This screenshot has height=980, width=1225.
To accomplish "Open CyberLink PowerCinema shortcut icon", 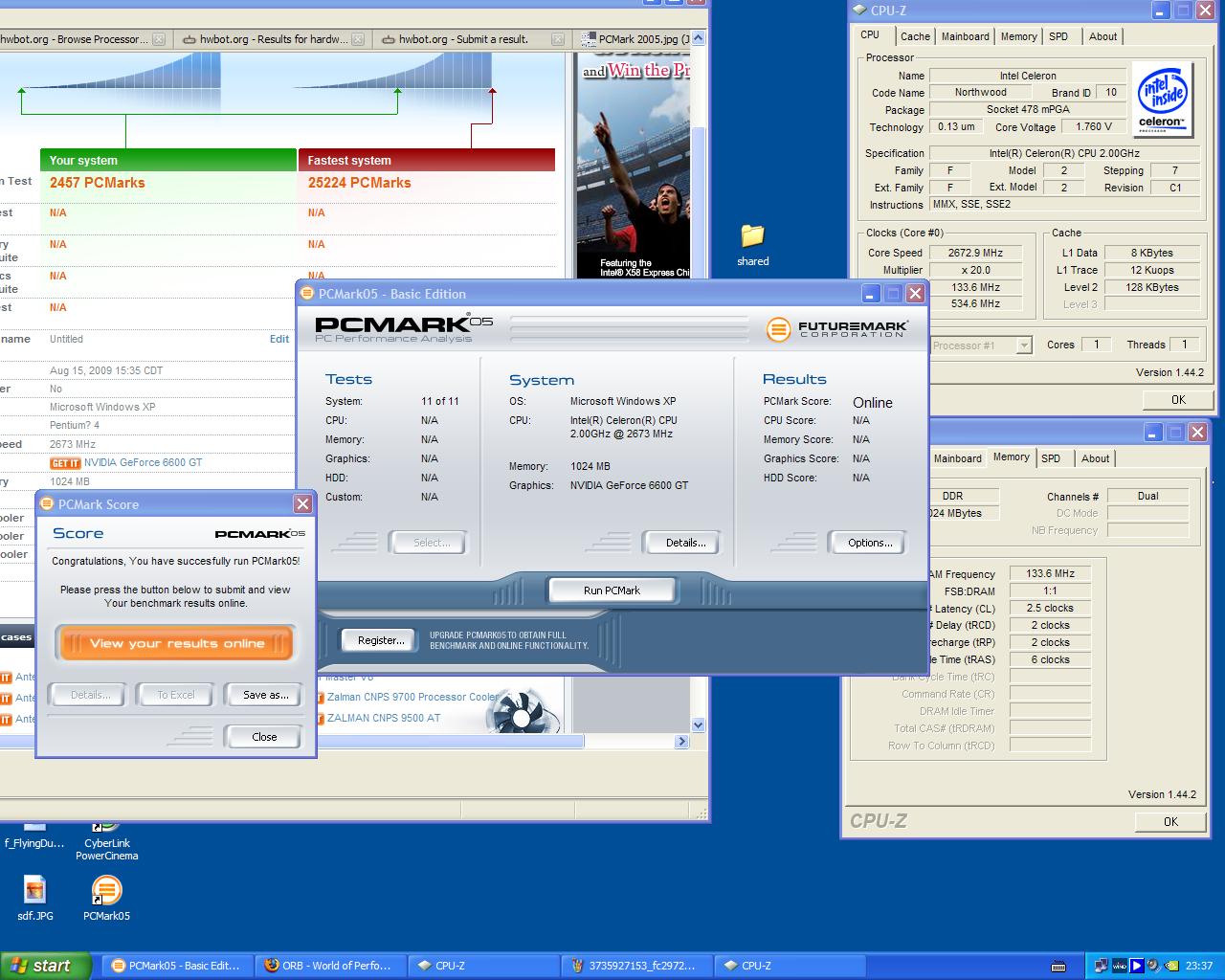I will pyautogui.click(x=107, y=842).
